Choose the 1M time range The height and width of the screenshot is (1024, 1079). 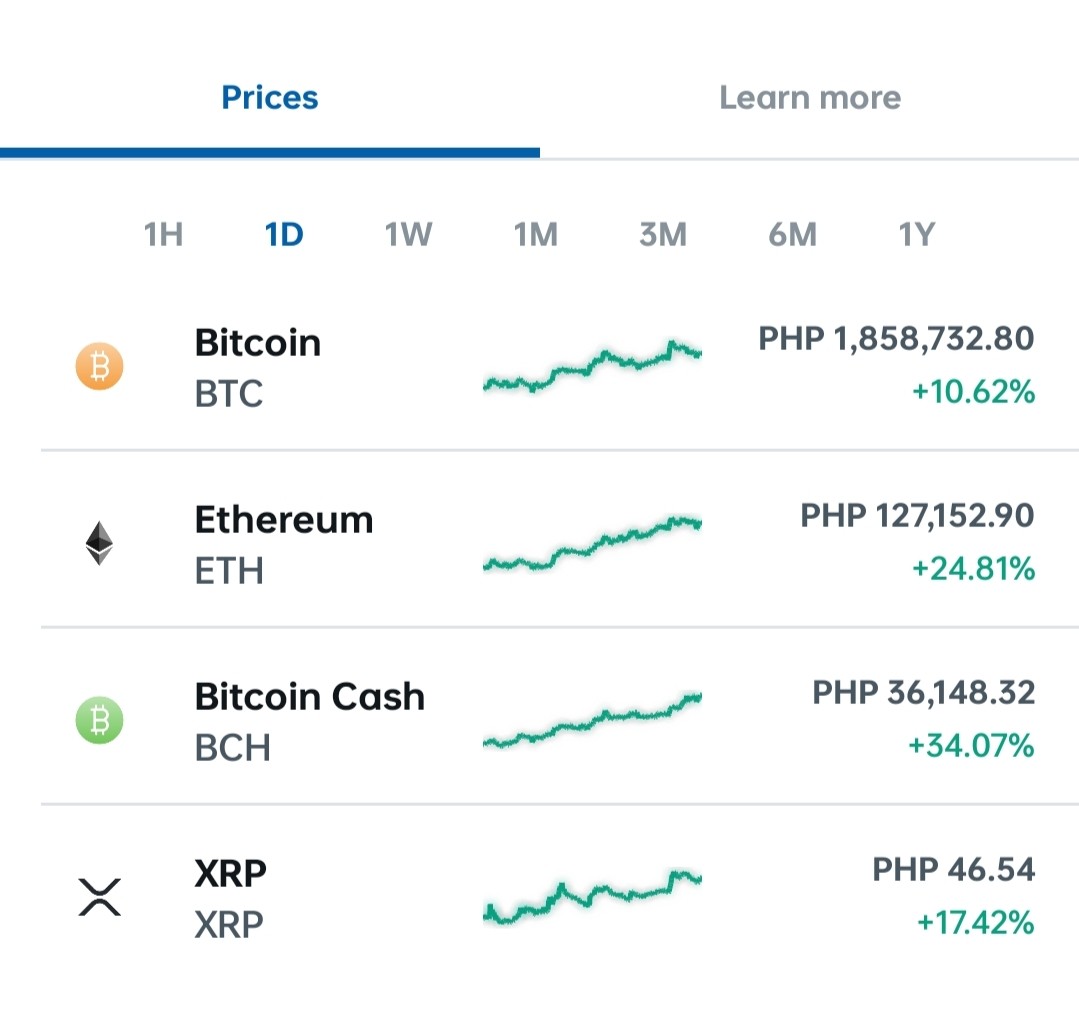[x=536, y=235]
